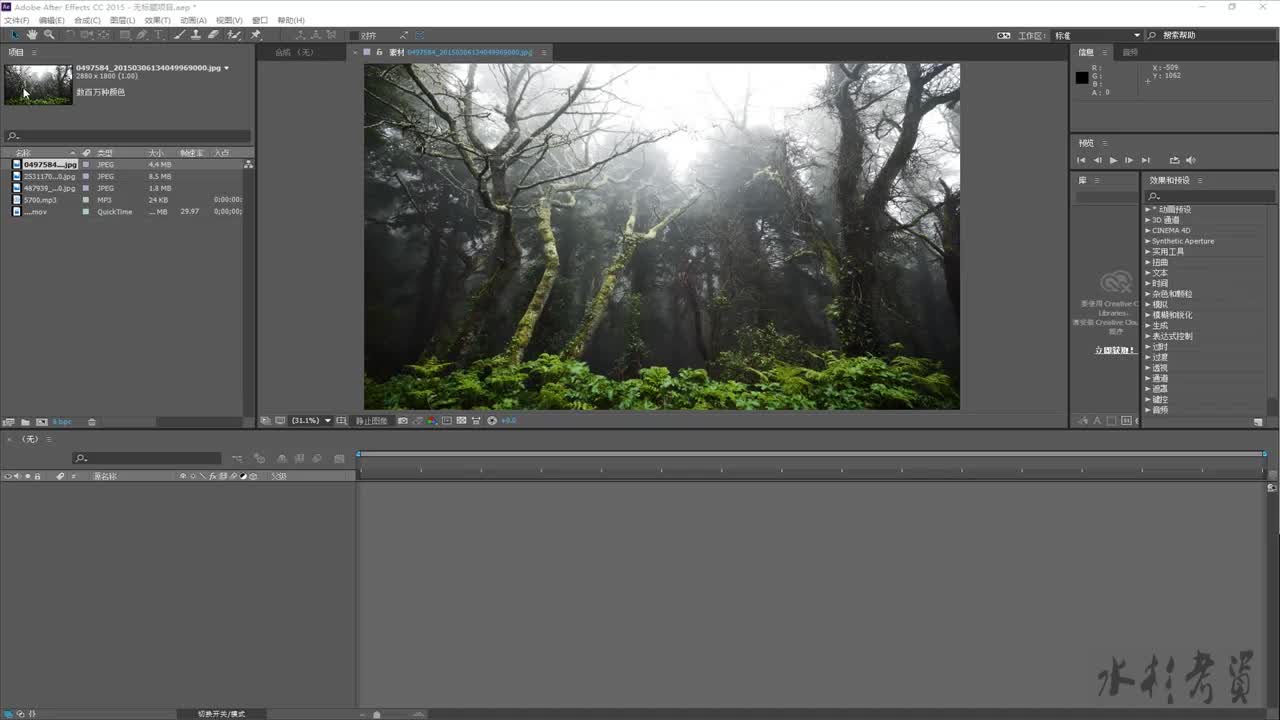Click the 立即获取 link in Libraries
Screen dimensions: 1280x720
(1115, 350)
